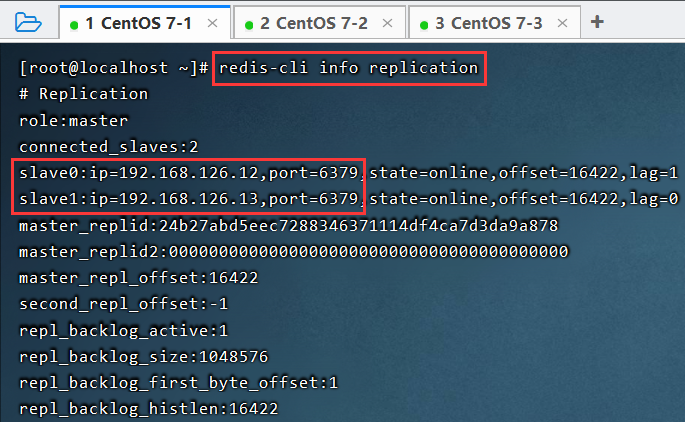Click the 'role:master' line
Image resolution: width=685 pixels, height=422 pixels.
73,121
